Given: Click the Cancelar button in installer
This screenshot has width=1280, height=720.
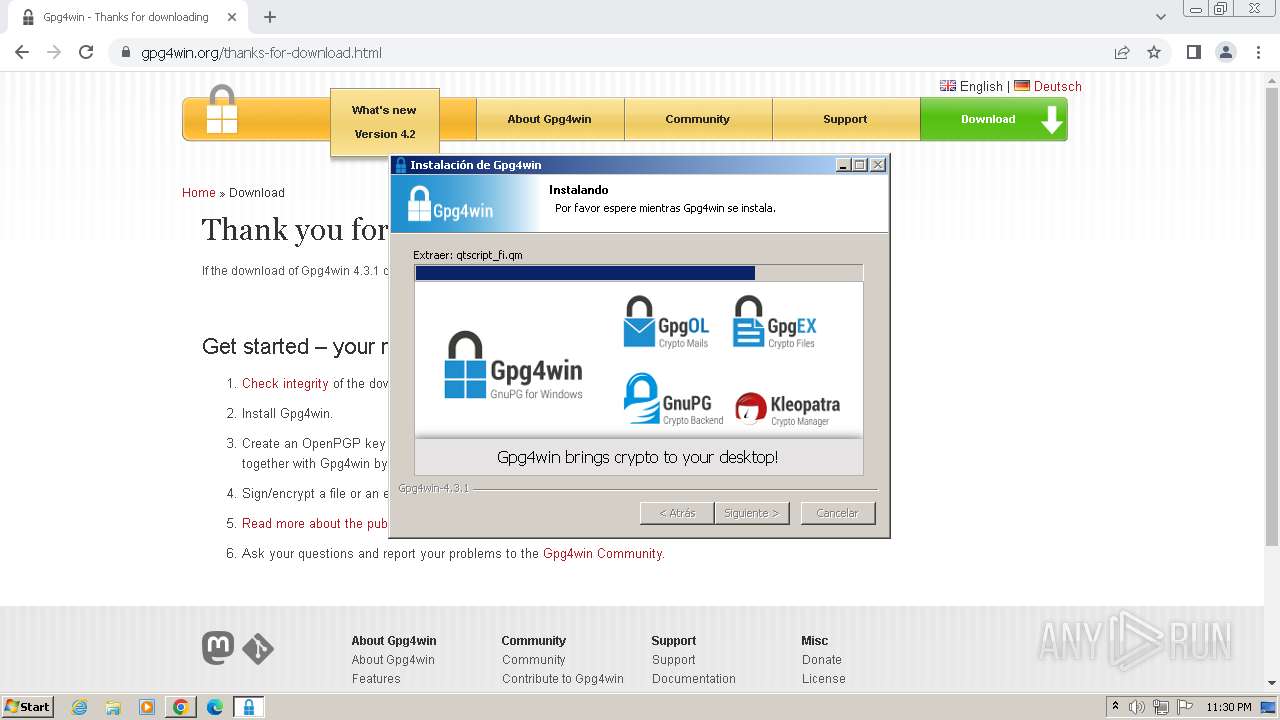Looking at the screenshot, I should point(837,513).
